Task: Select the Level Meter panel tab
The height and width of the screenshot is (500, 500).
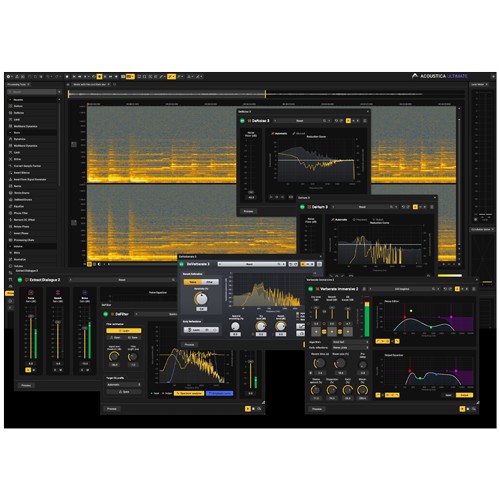Action: tap(479, 85)
